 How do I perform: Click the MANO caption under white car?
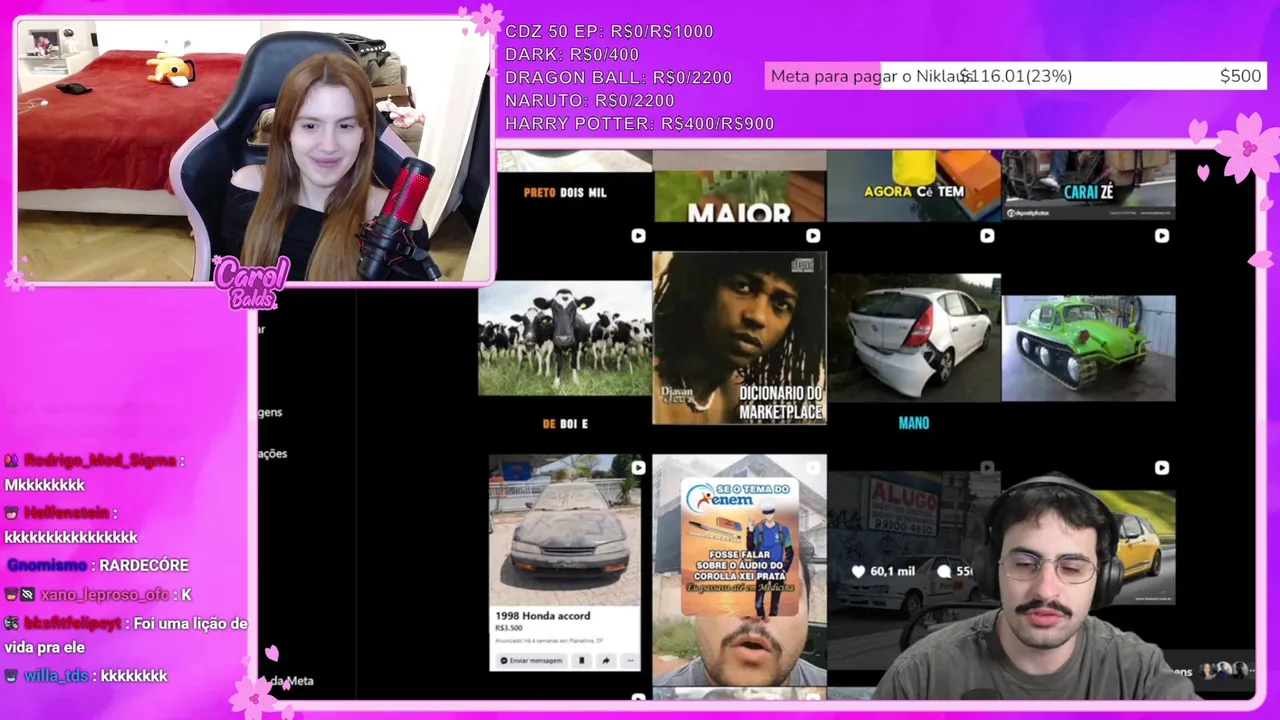coord(914,423)
